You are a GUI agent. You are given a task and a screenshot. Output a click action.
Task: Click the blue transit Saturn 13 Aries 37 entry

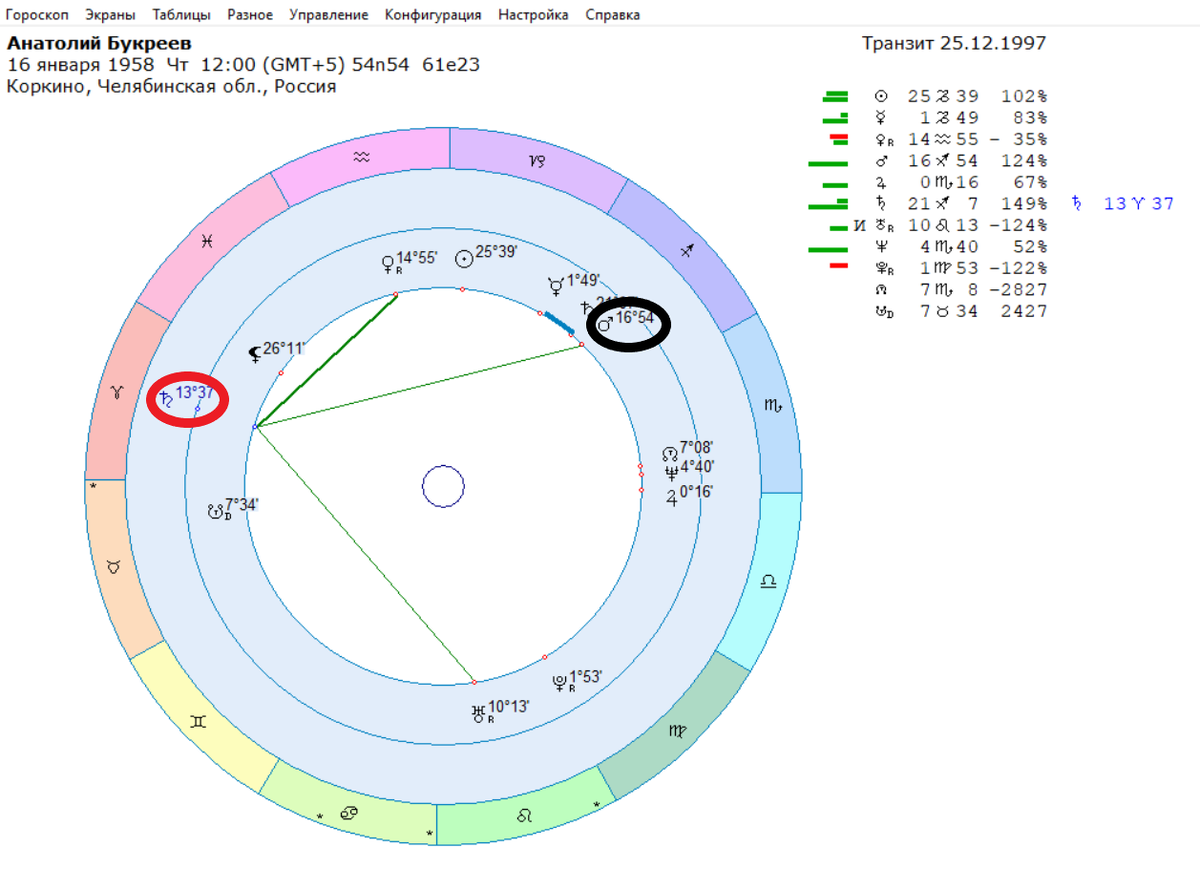tap(1123, 203)
